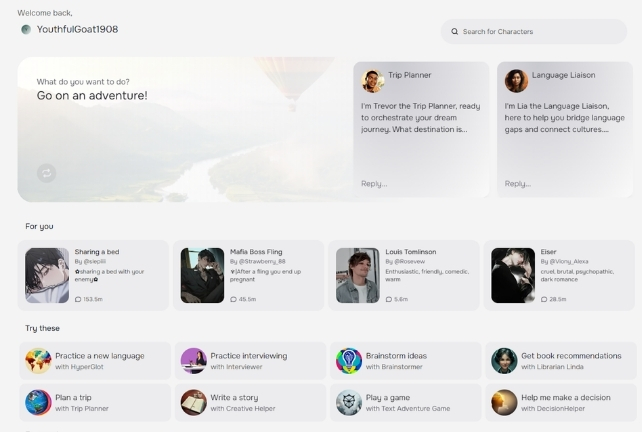The image size is (642, 432).
Task: Click the HyperGlot globe icon
Action: (38, 361)
